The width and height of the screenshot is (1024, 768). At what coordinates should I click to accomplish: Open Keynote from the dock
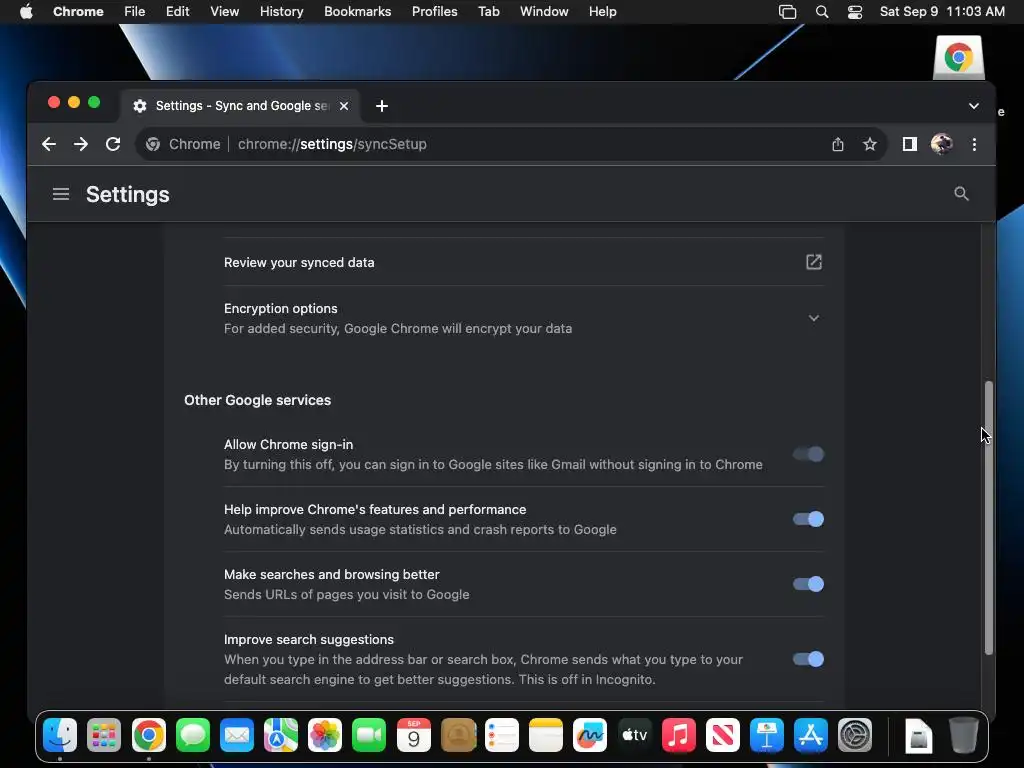(767, 735)
